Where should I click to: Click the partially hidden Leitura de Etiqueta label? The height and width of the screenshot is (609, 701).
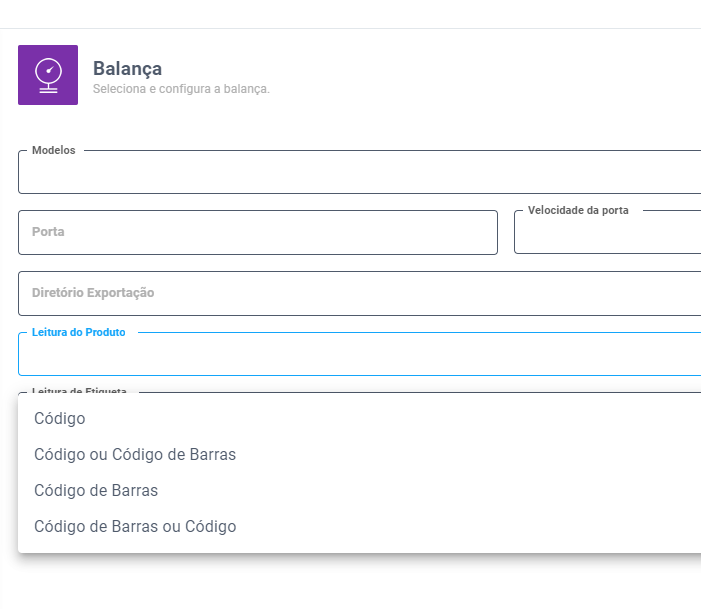[x=79, y=390]
